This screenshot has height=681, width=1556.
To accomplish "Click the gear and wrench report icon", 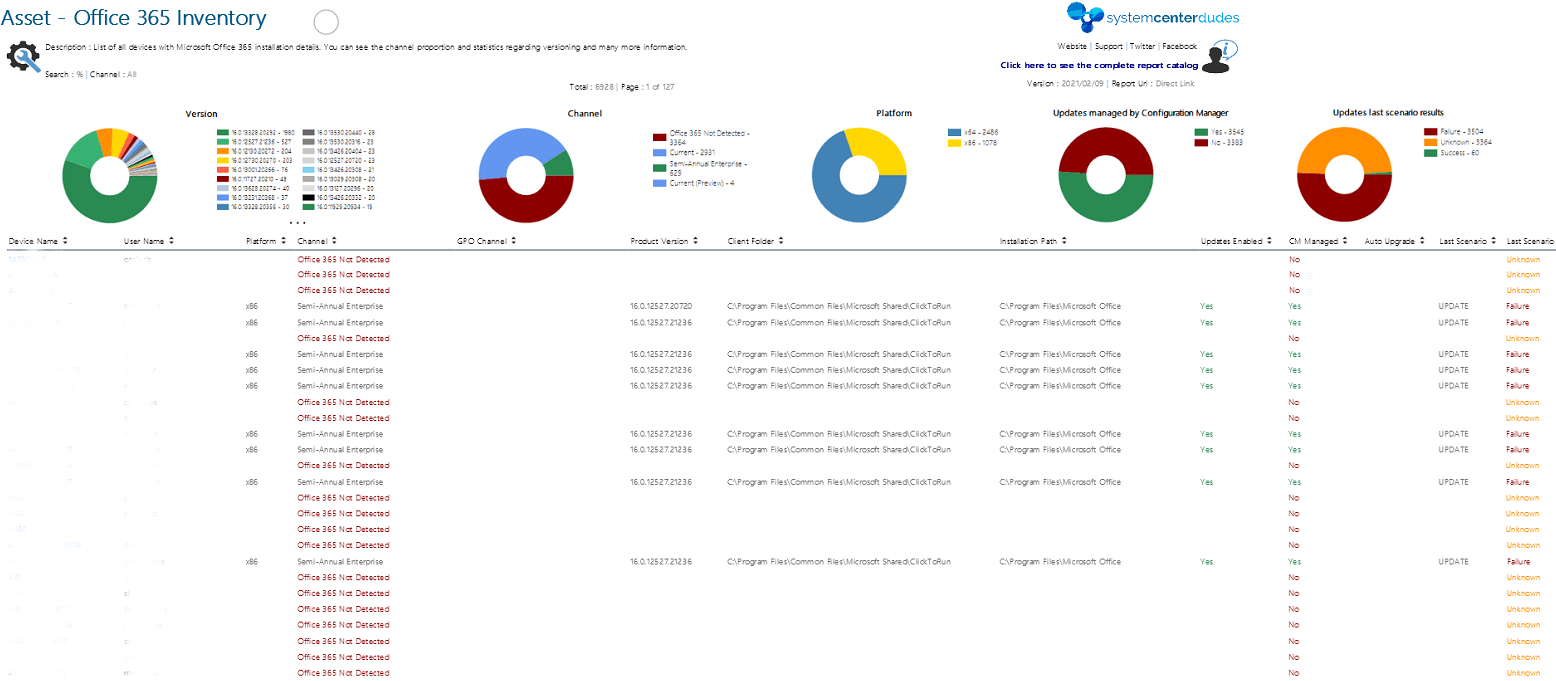I will 24,57.
